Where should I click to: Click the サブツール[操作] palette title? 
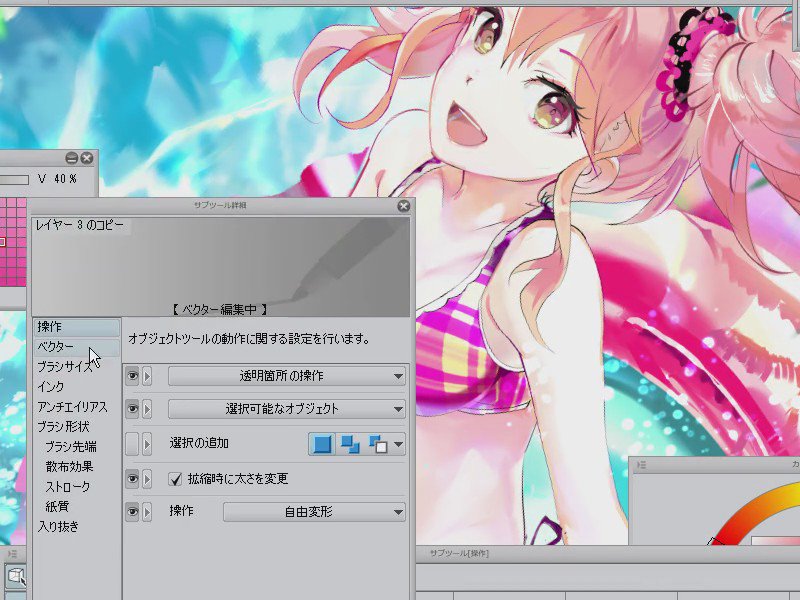tap(459, 553)
